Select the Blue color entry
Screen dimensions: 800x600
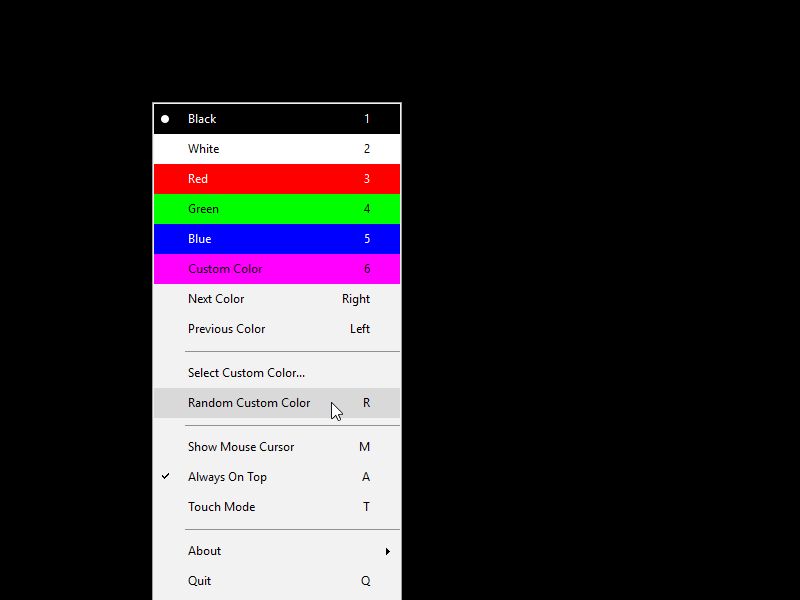click(x=277, y=239)
